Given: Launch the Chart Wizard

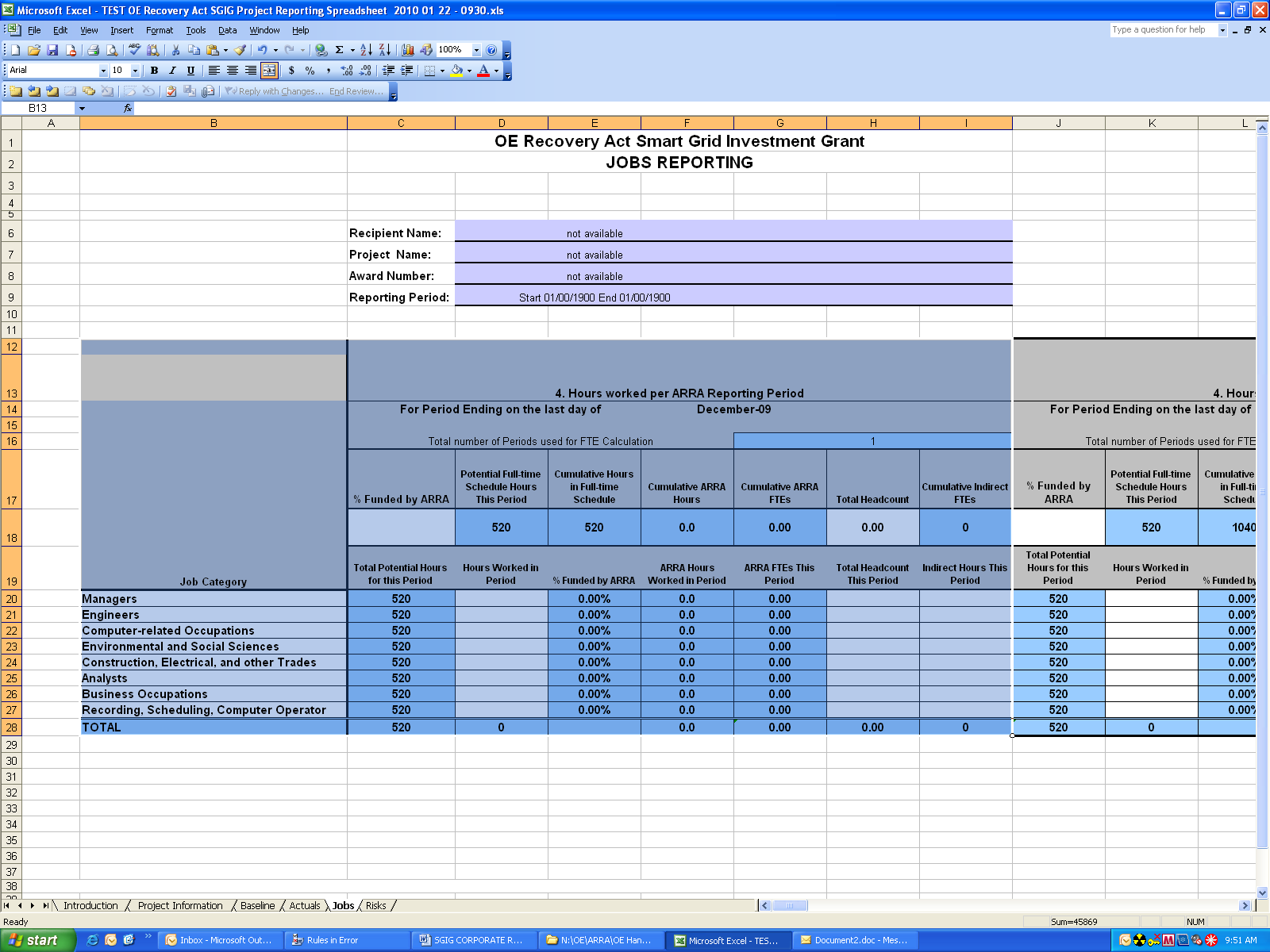Looking at the screenshot, I should point(407,50).
